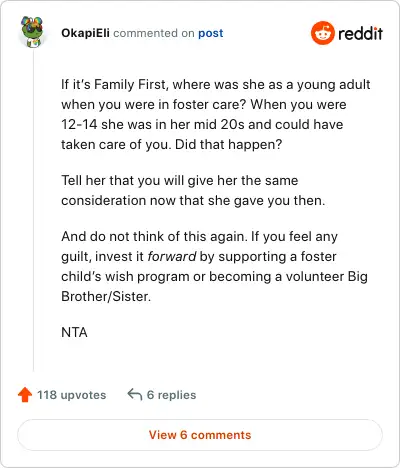Open OkapiEli's avatar image
This screenshot has height=468, width=400.
click(32, 31)
